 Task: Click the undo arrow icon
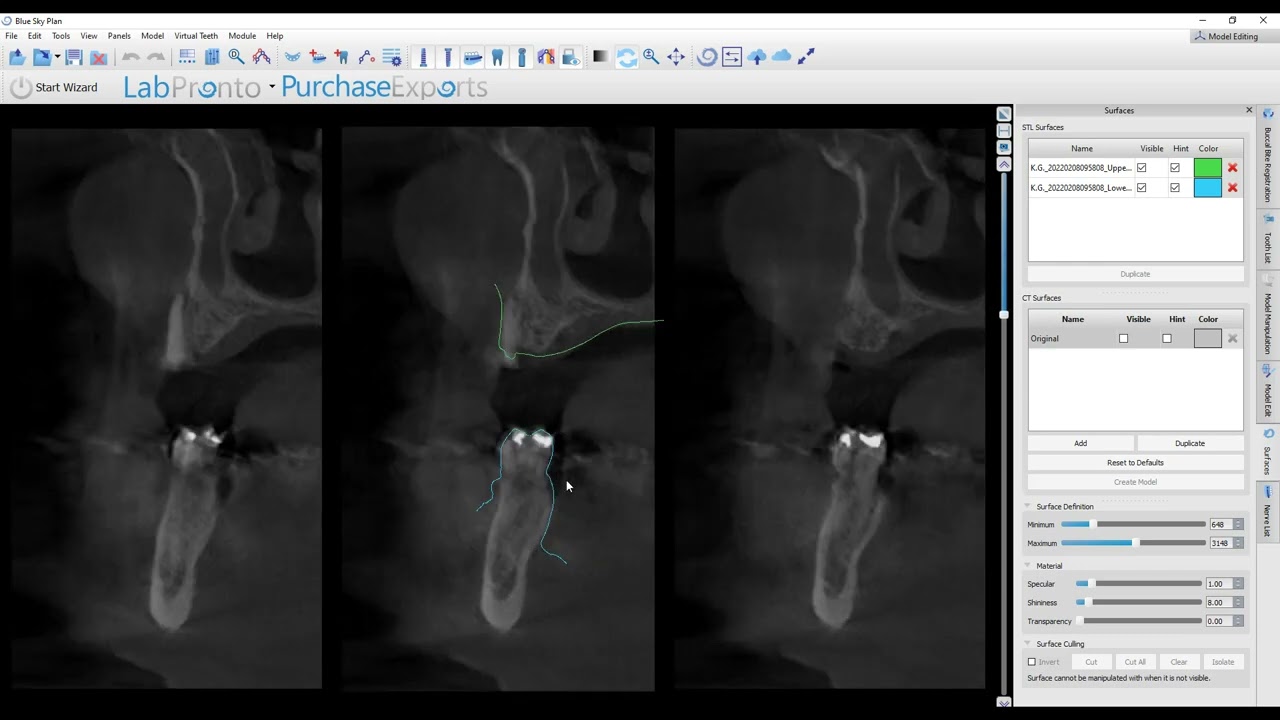[x=131, y=57]
